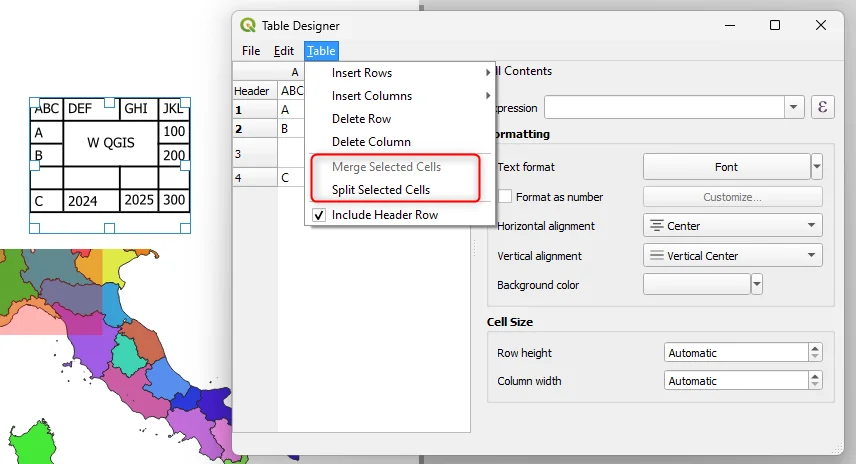Viewport: 856px width, 464px height.
Task: Open the Edit menu
Action: click(x=284, y=51)
